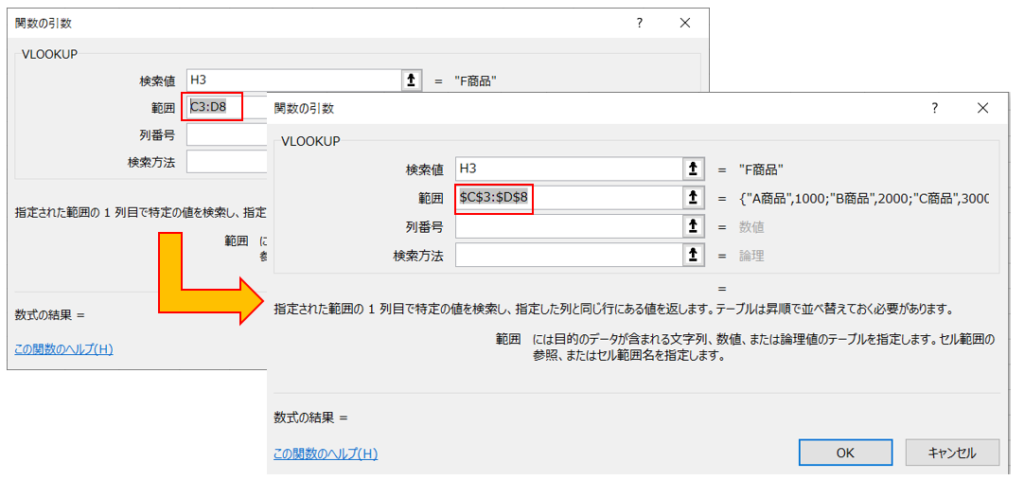Click the empty 列番号 field in front dialog

pyautogui.click(x=565, y=227)
